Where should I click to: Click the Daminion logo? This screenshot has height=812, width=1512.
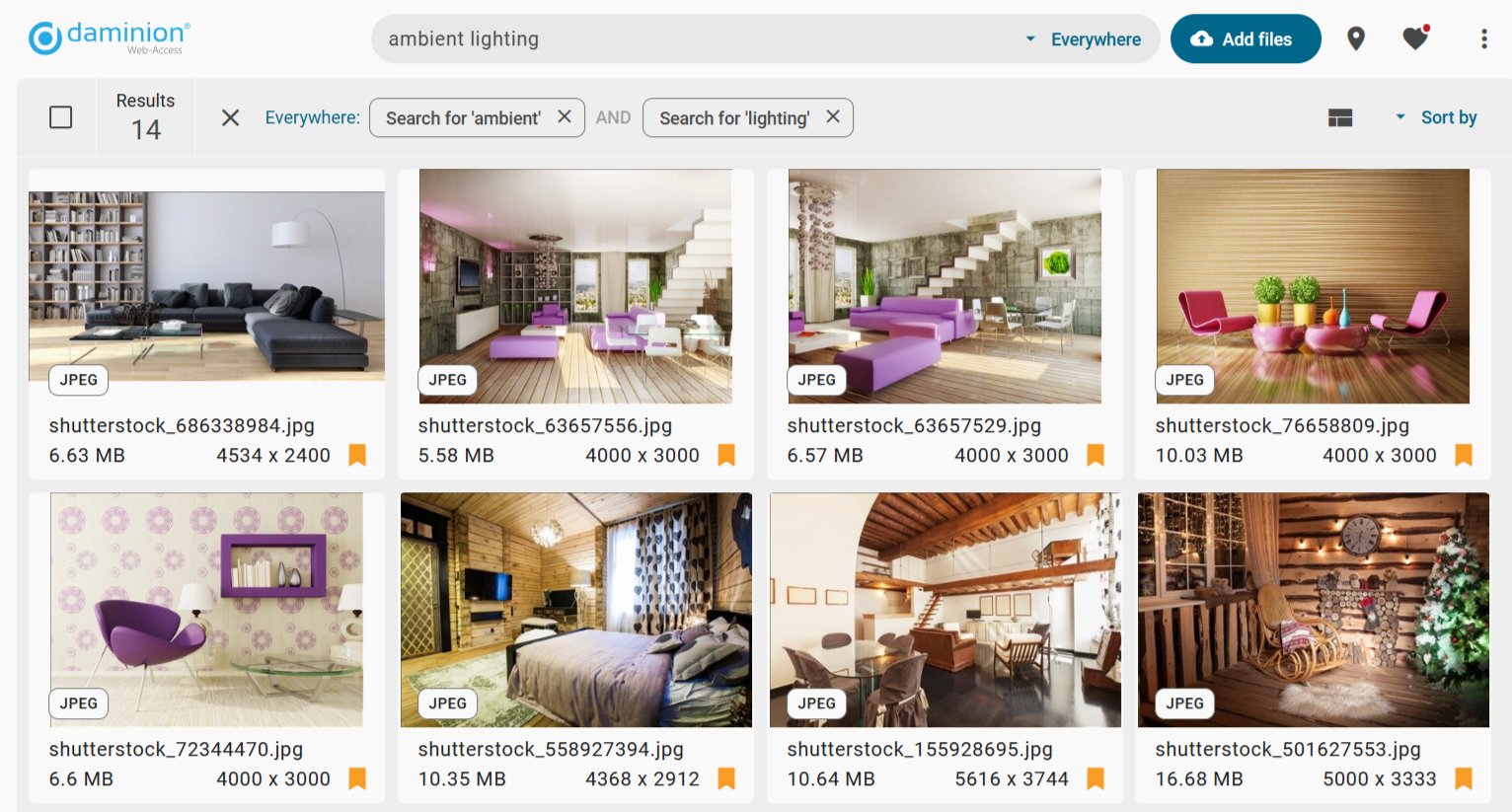109,37
